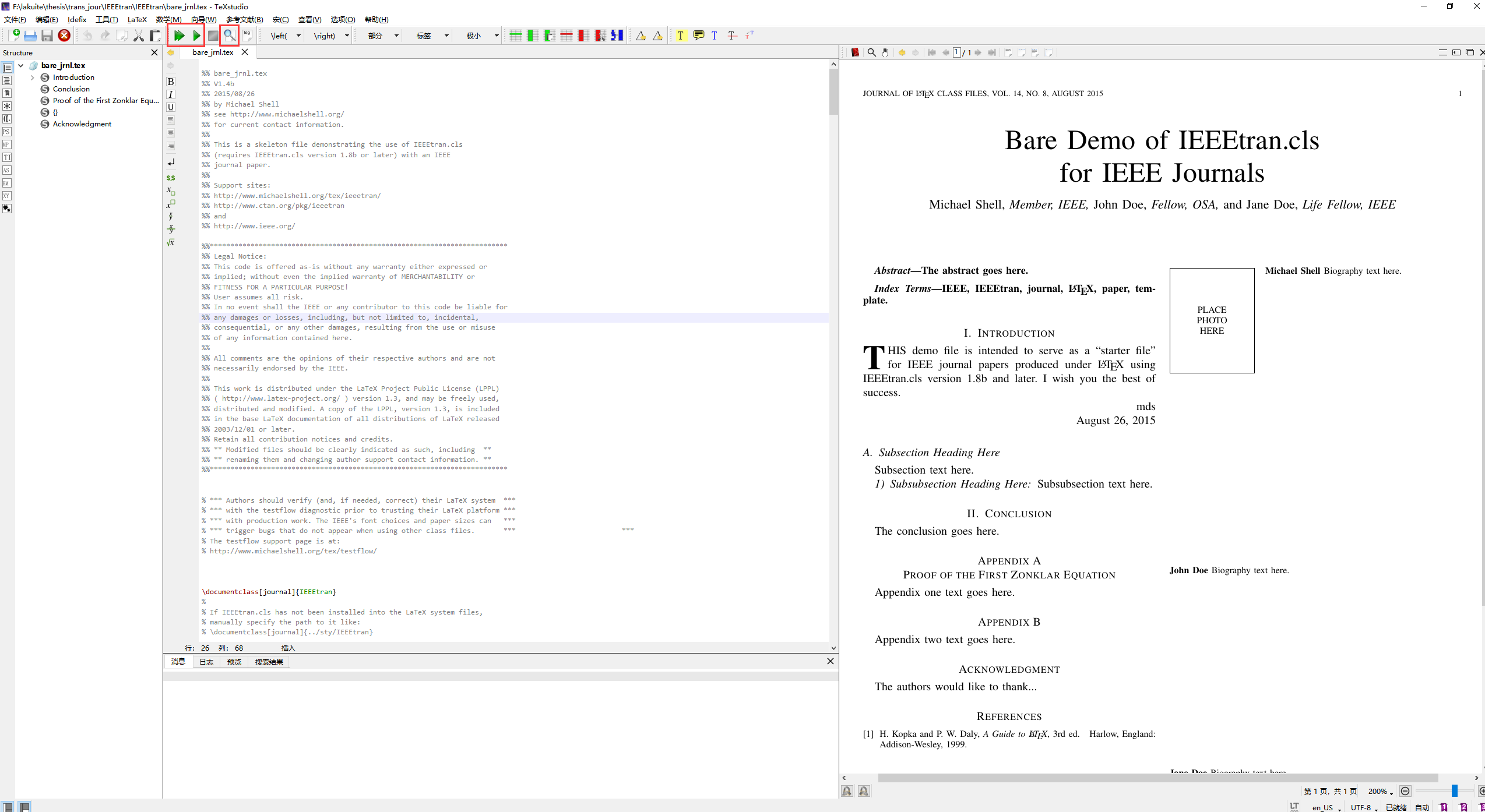
Task: Click the red Close document icon
Action: [x=65, y=36]
